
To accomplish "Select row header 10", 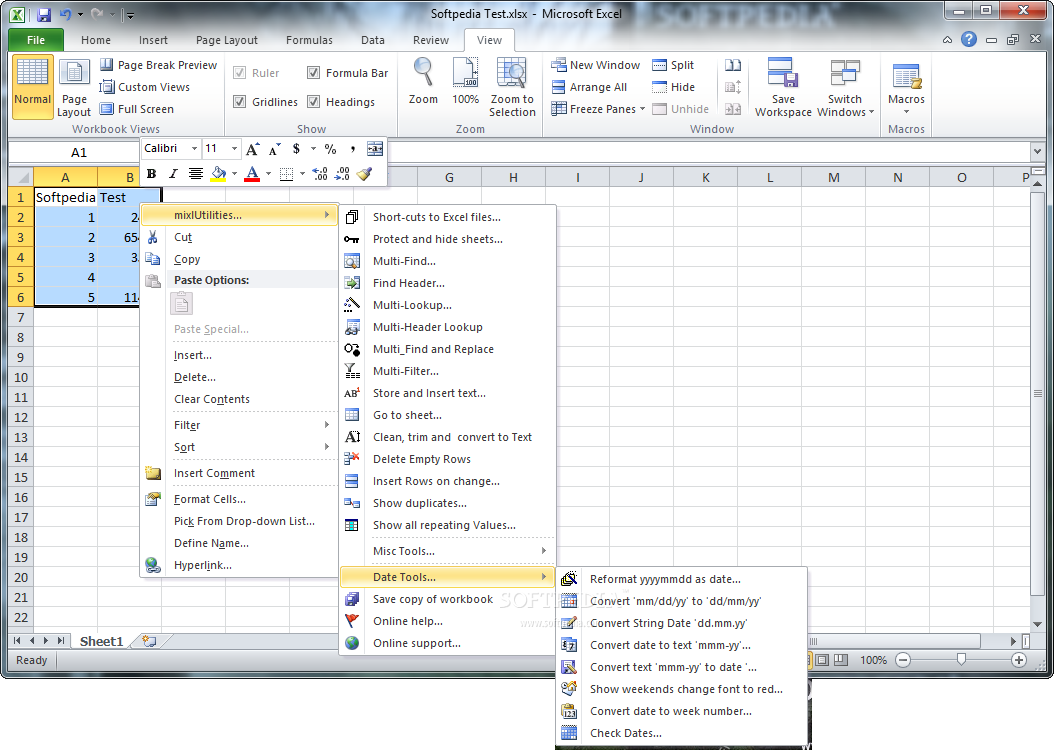I will (x=21, y=378).
